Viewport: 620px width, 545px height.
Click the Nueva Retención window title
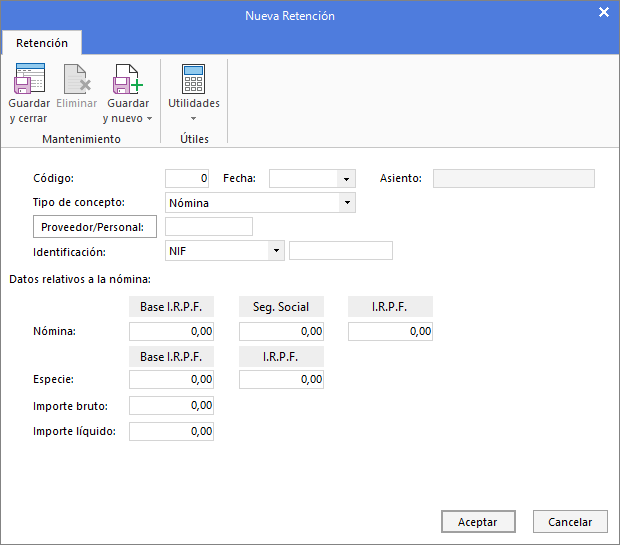click(x=290, y=16)
